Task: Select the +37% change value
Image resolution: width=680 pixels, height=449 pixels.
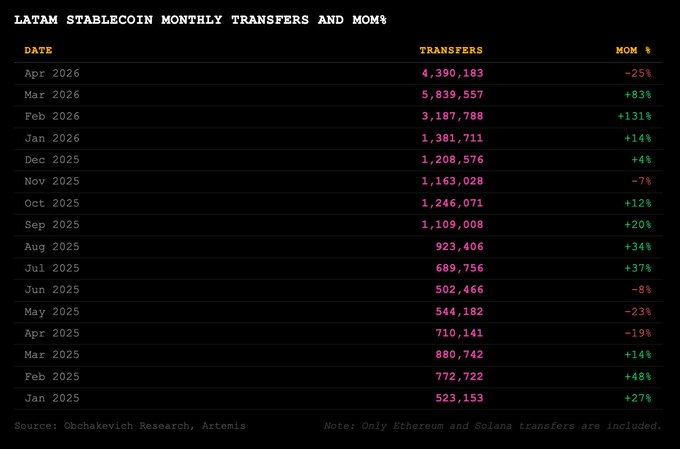Action: click(x=638, y=268)
